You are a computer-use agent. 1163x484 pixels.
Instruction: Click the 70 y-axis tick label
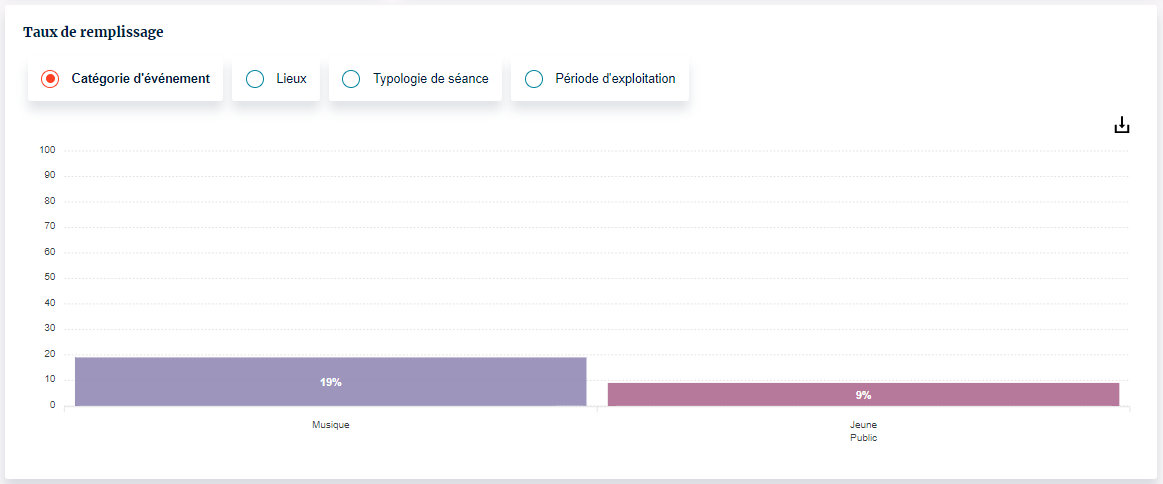tap(49, 226)
